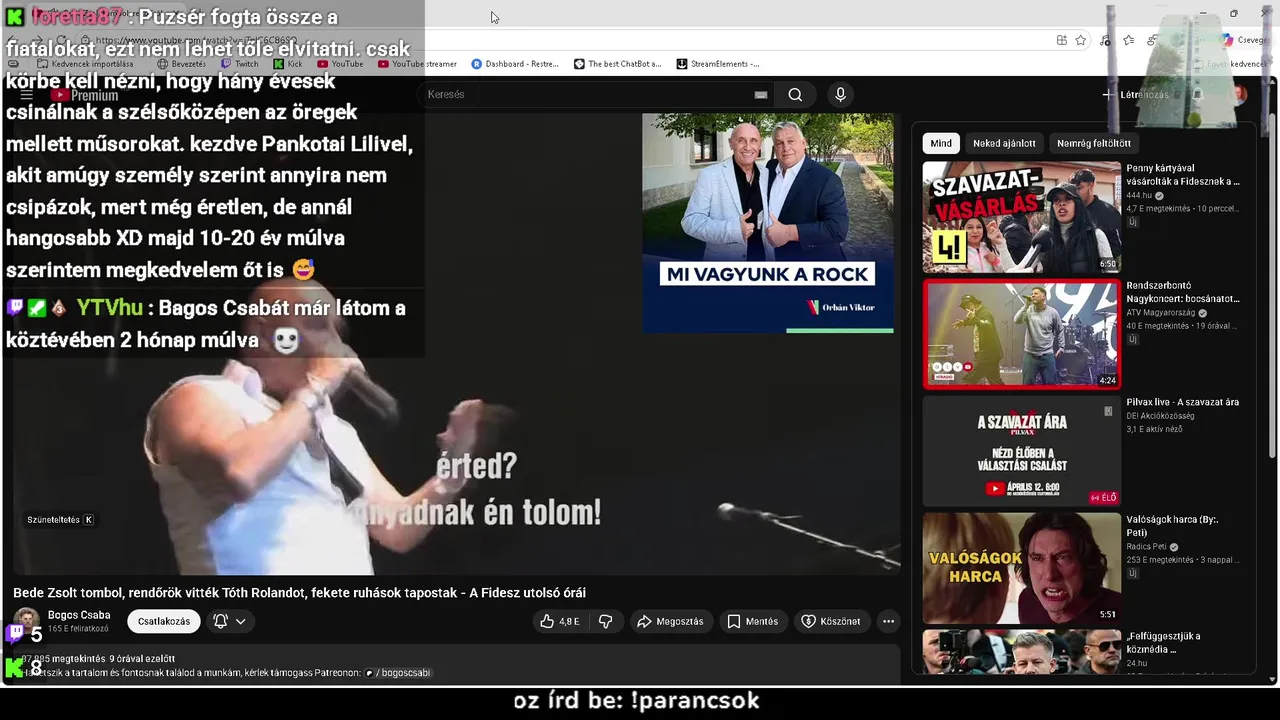Viewport: 1280px width, 720px height.
Task: Click the Megosztás share button
Action: [670, 621]
